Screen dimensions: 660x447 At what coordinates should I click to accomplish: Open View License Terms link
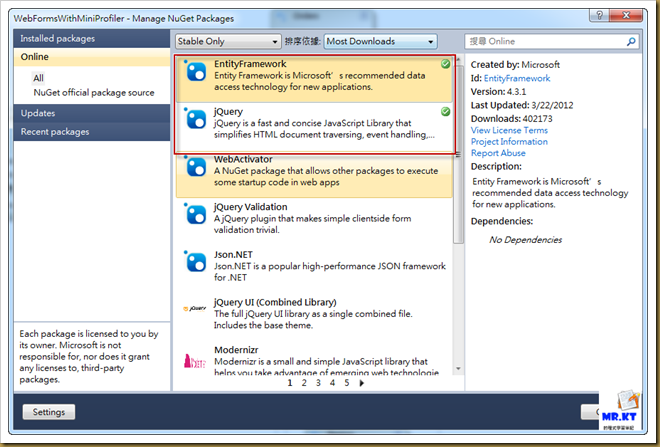pos(509,130)
